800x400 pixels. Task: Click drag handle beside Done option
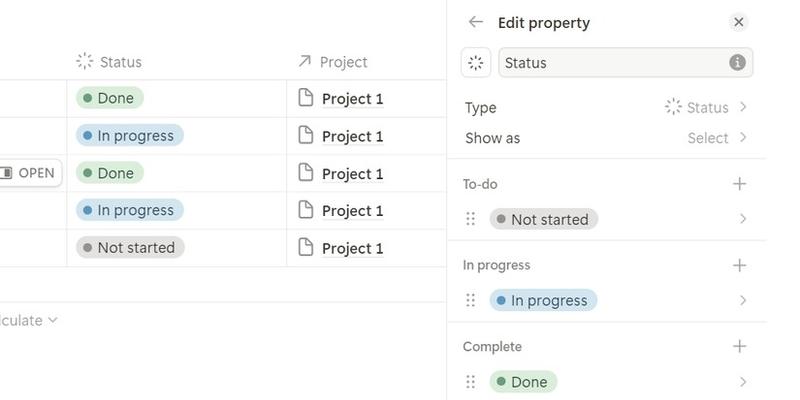tap(472, 382)
